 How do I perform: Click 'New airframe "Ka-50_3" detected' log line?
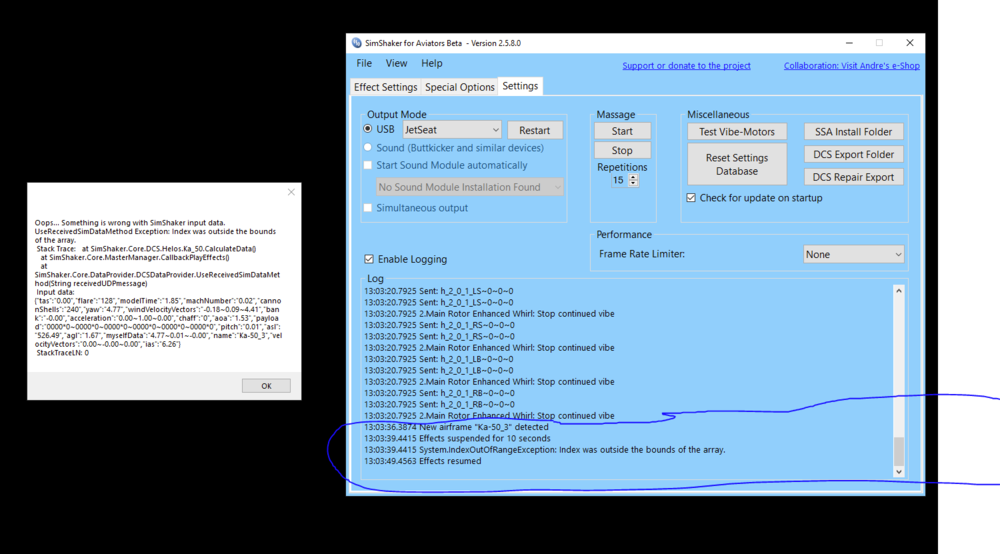pyautogui.click(x=456, y=427)
